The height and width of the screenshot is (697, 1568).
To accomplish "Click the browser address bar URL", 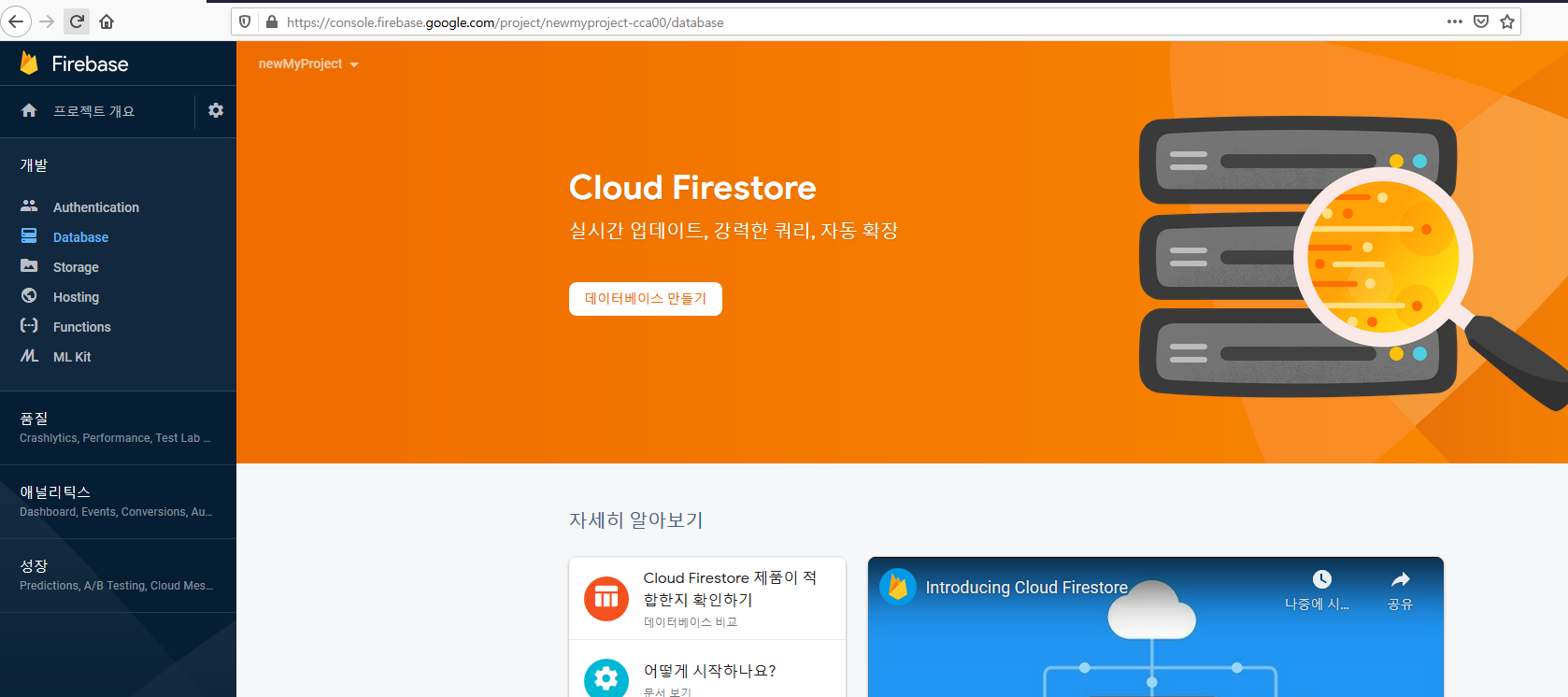I will click(x=505, y=22).
